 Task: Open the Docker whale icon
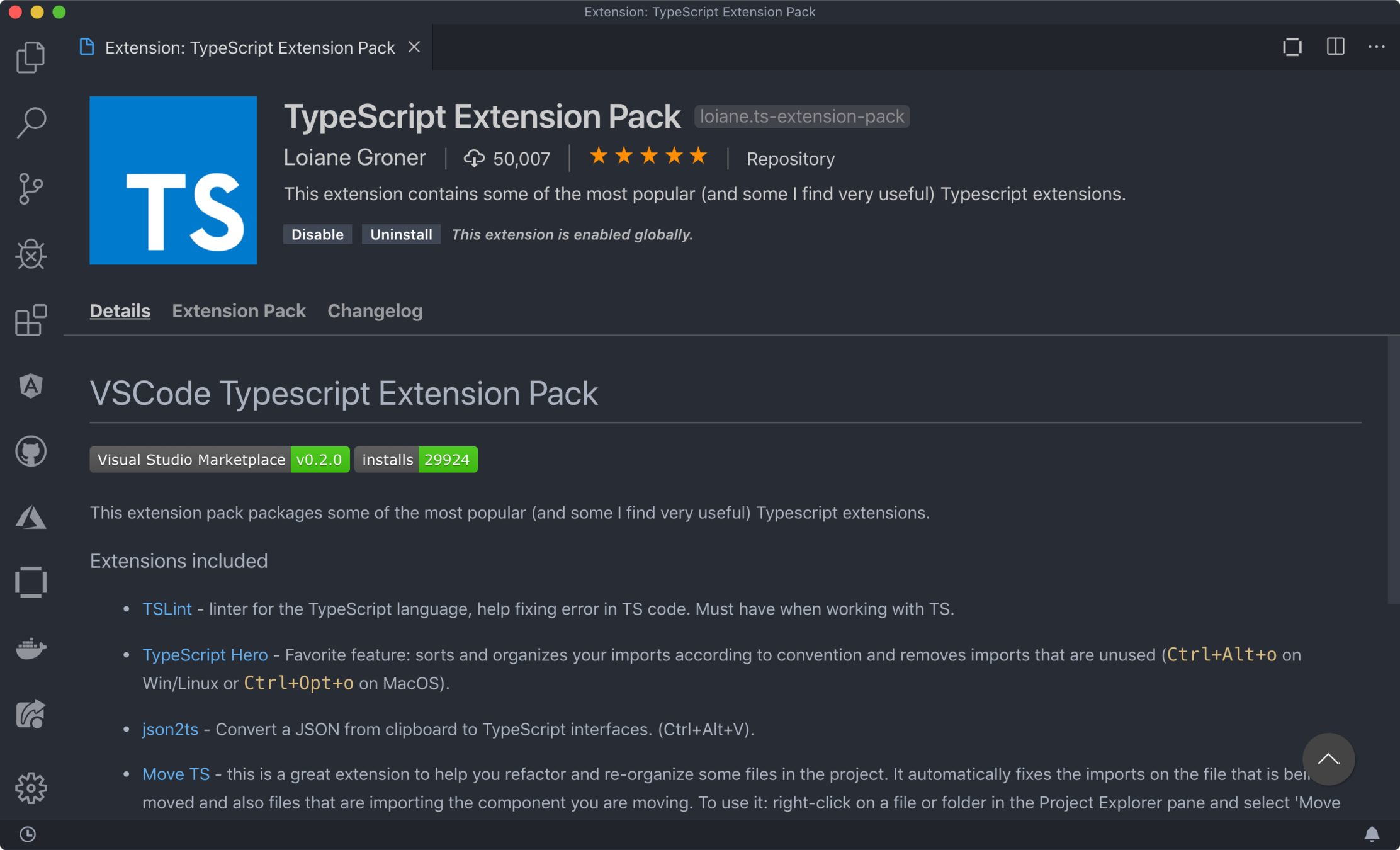pos(30,648)
